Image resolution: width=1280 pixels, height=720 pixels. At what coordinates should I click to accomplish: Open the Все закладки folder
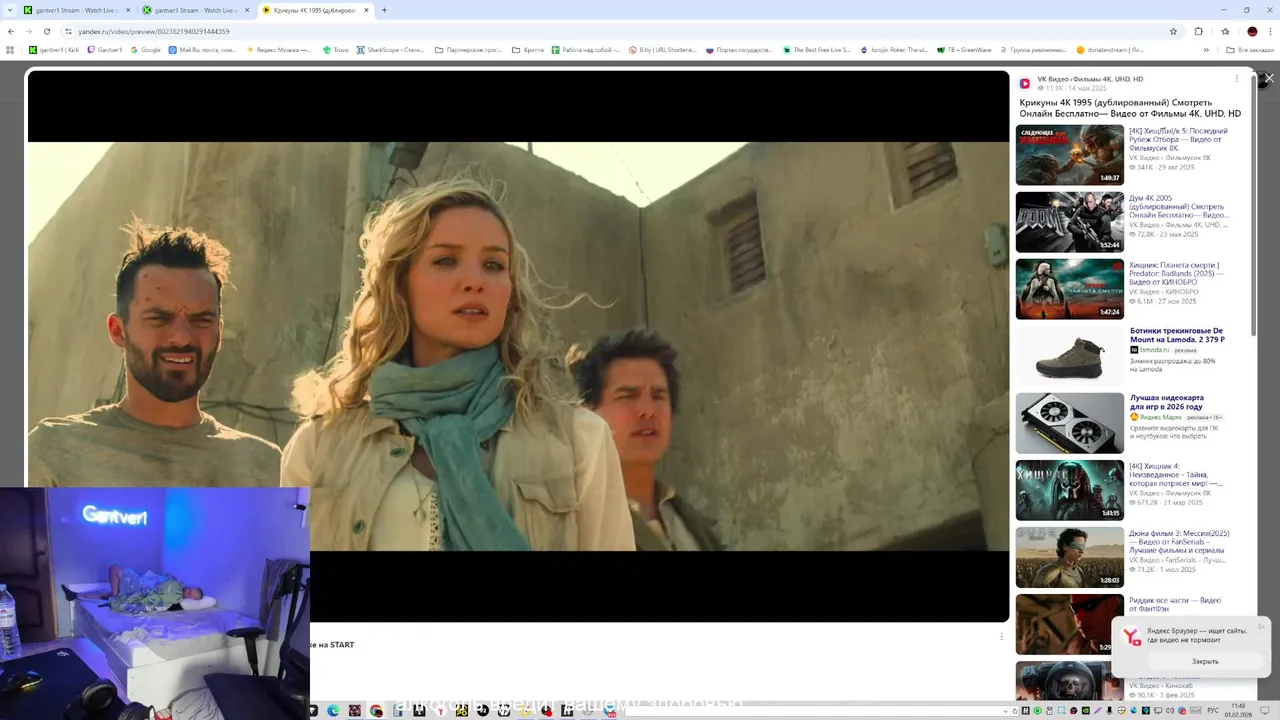pyautogui.click(x=1250, y=49)
